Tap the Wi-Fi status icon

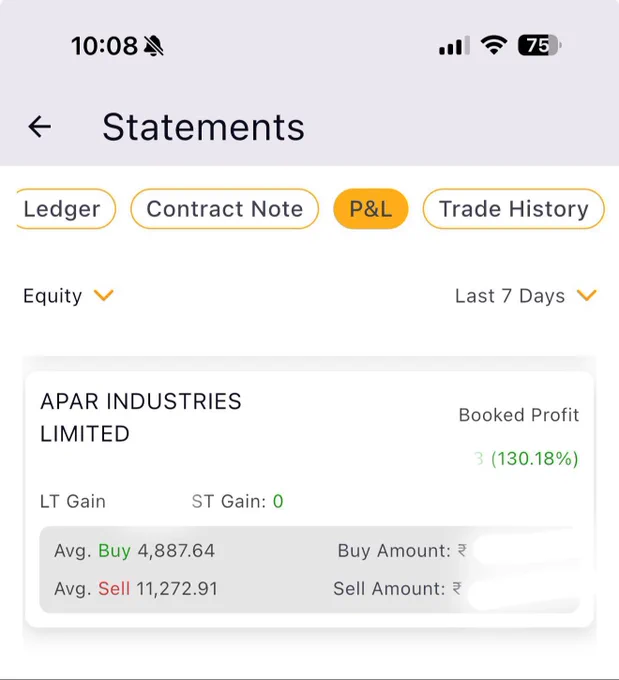(x=494, y=45)
